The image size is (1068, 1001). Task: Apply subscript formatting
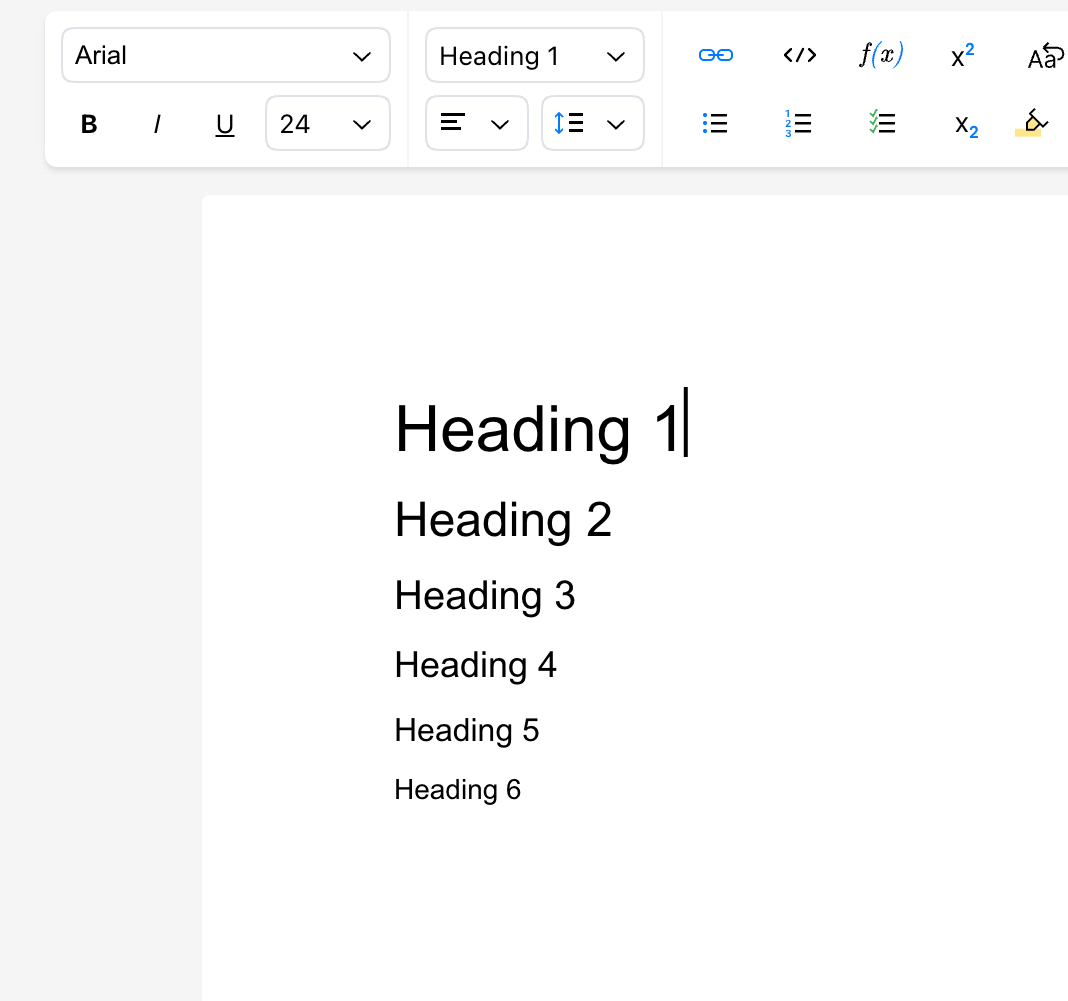tap(966, 125)
